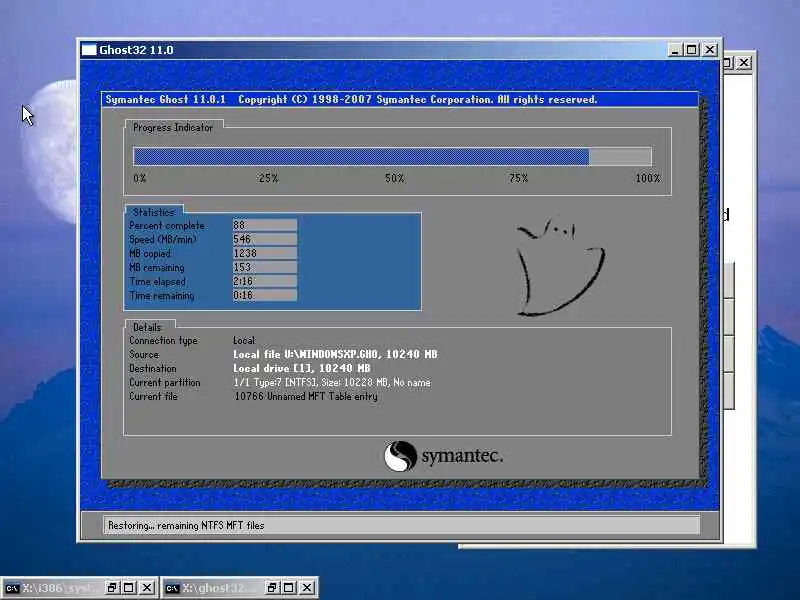Maximize the Ghost32 11.0 window

pyautogui.click(x=692, y=50)
